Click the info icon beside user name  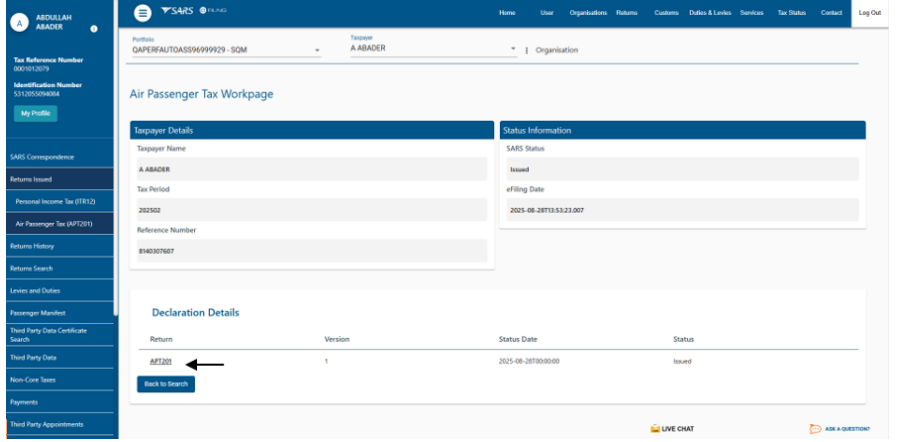[94, 28]
